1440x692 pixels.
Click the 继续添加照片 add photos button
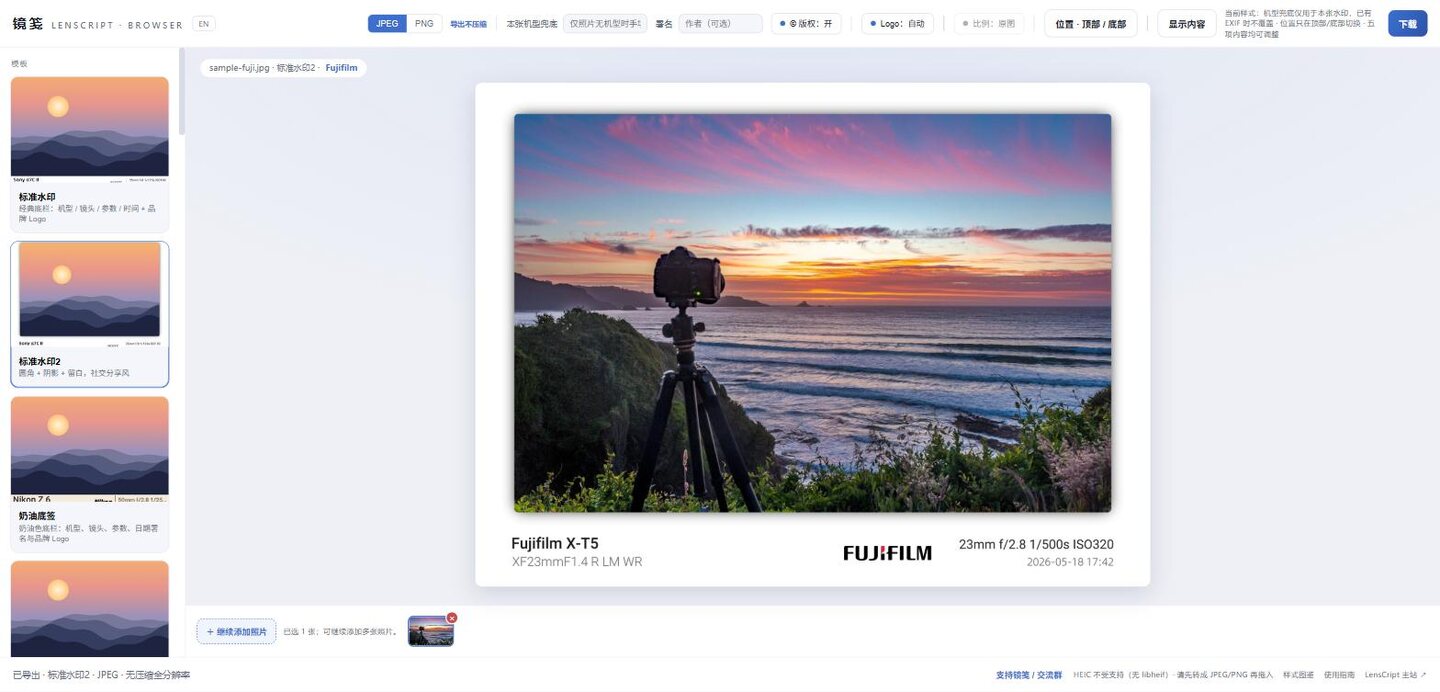pyautogui.click(x=237, y=631)
